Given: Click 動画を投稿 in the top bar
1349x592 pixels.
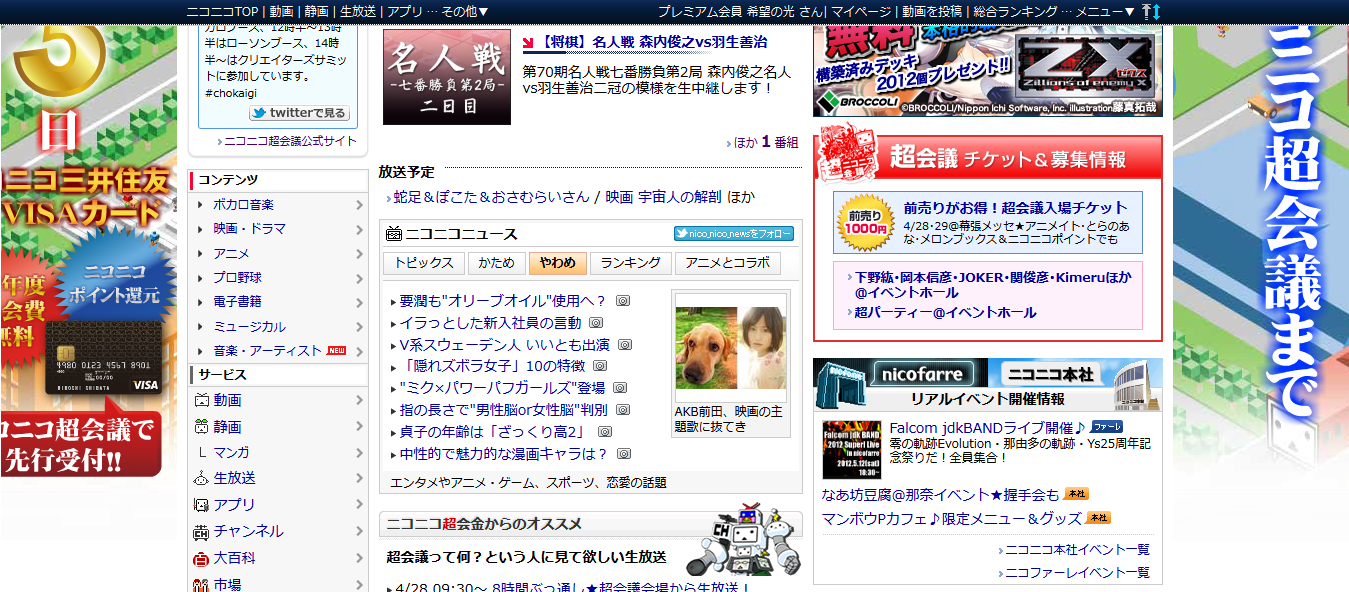Looking at the screenshot, I should pos(934,11).
